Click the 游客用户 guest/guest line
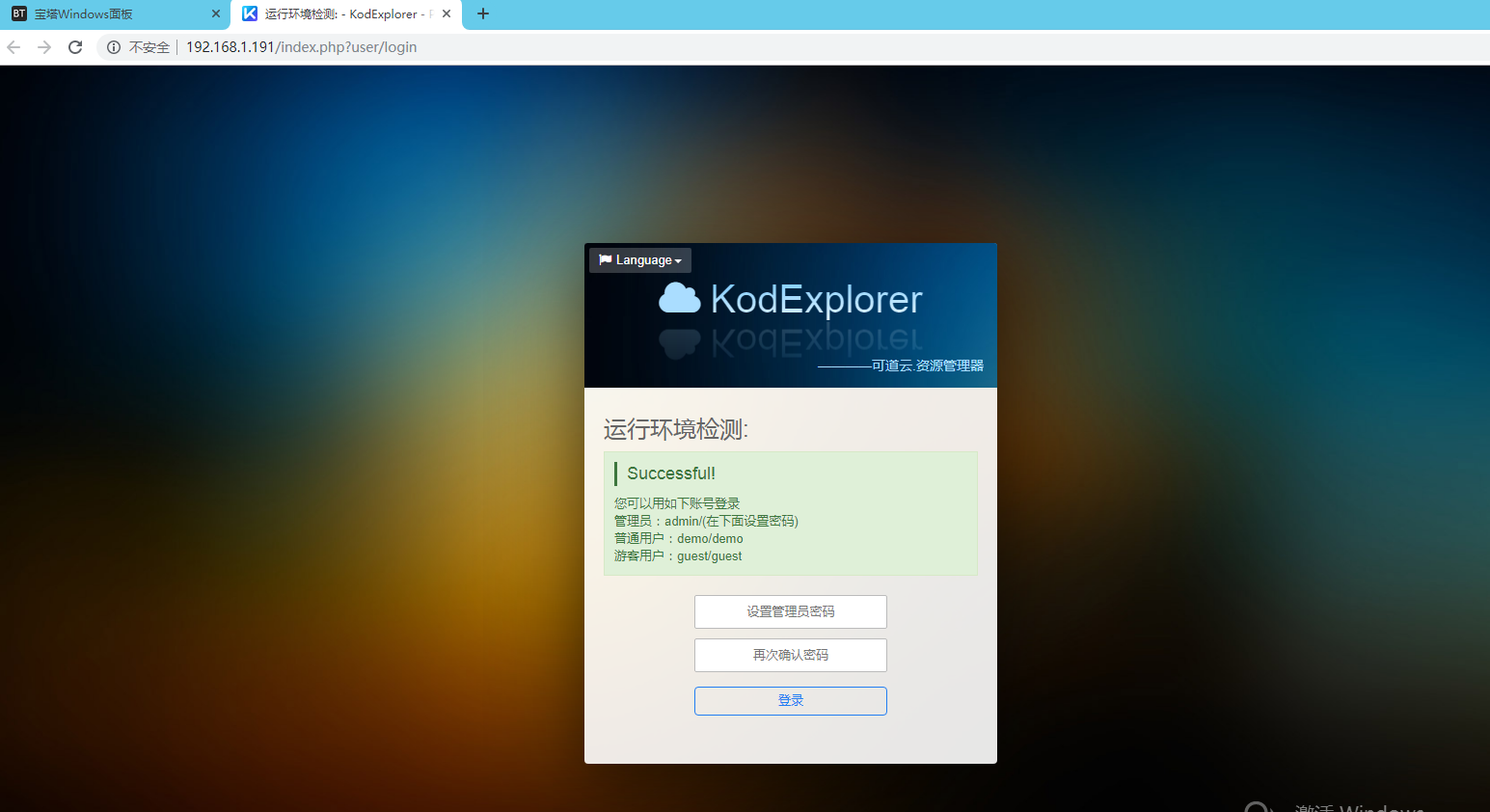The image size is (1490, 812). coord(678,555)
